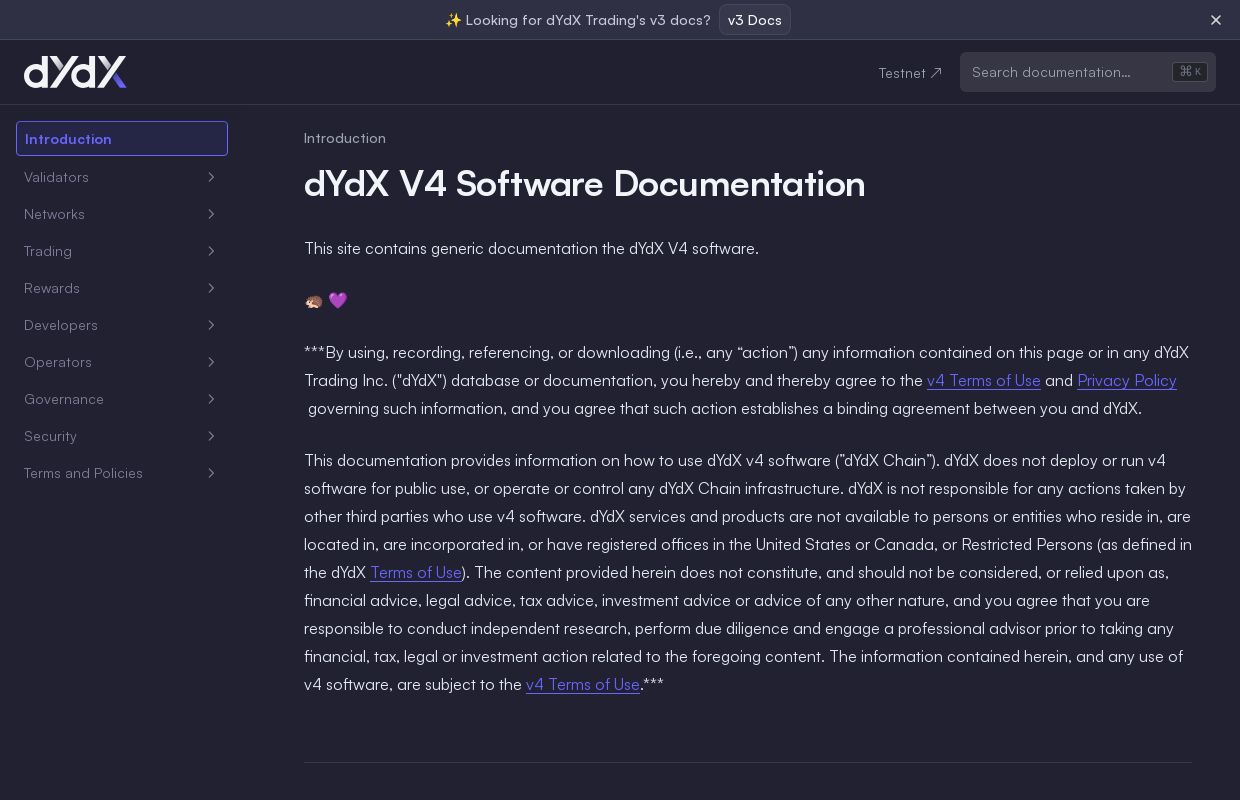Dismiss the v3 docs announcement banner

point(1216,20)
